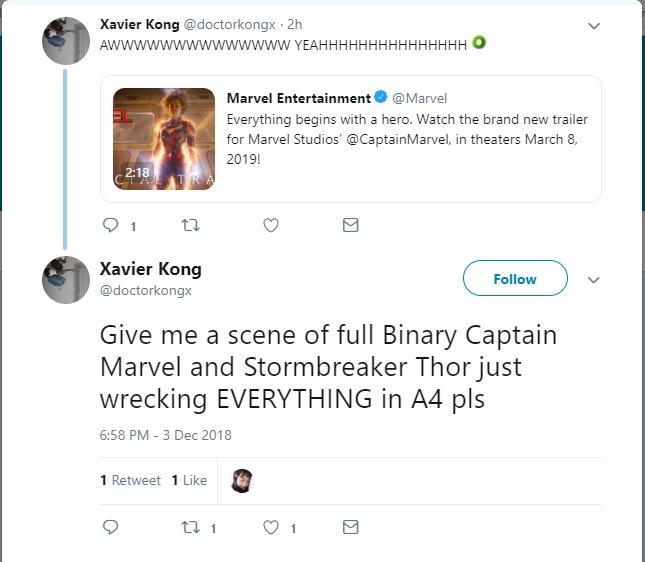The height and width of the screenshot is (562, 645).
Task: View the 1 Like list
Action: coord(189,480)
